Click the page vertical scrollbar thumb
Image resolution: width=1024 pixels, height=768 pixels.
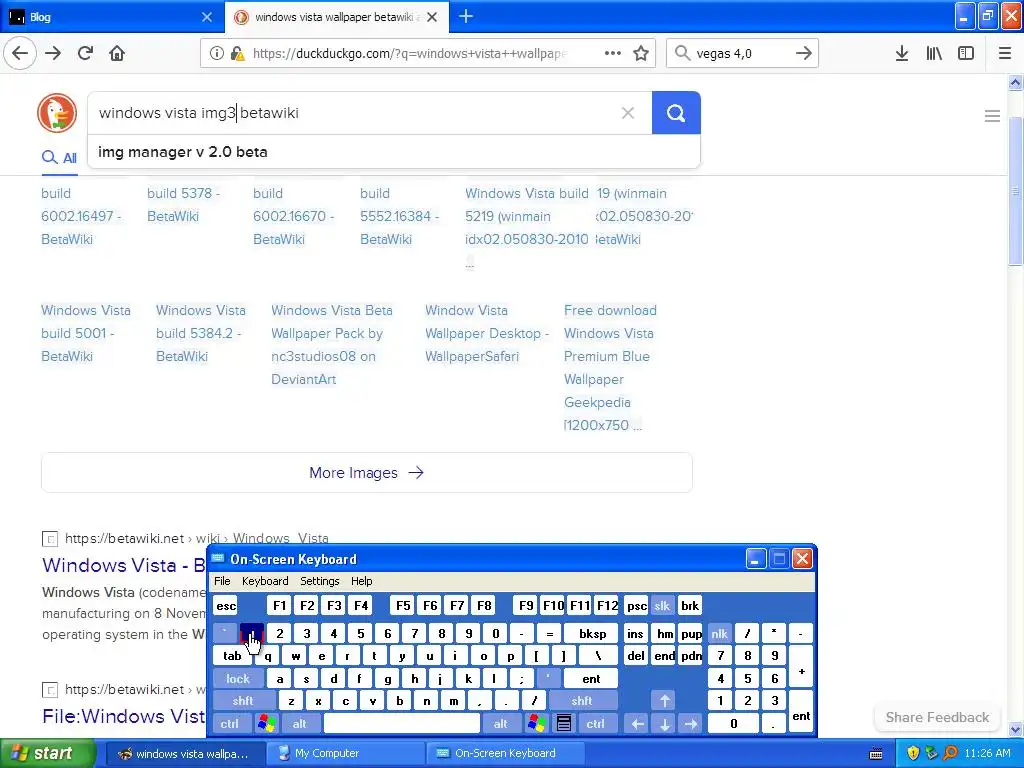1015,191
